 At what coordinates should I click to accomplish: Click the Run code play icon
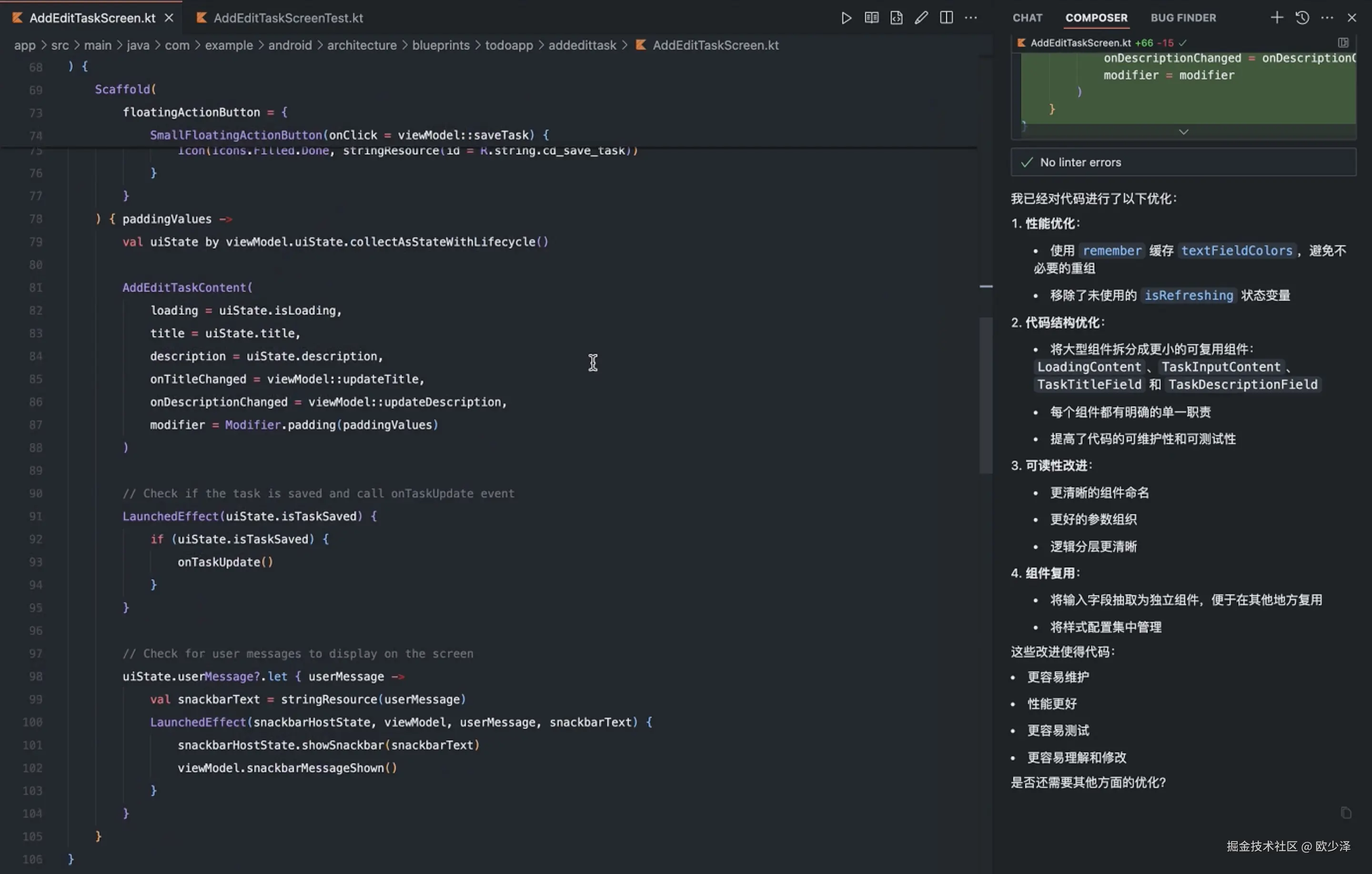coord(846,18)
